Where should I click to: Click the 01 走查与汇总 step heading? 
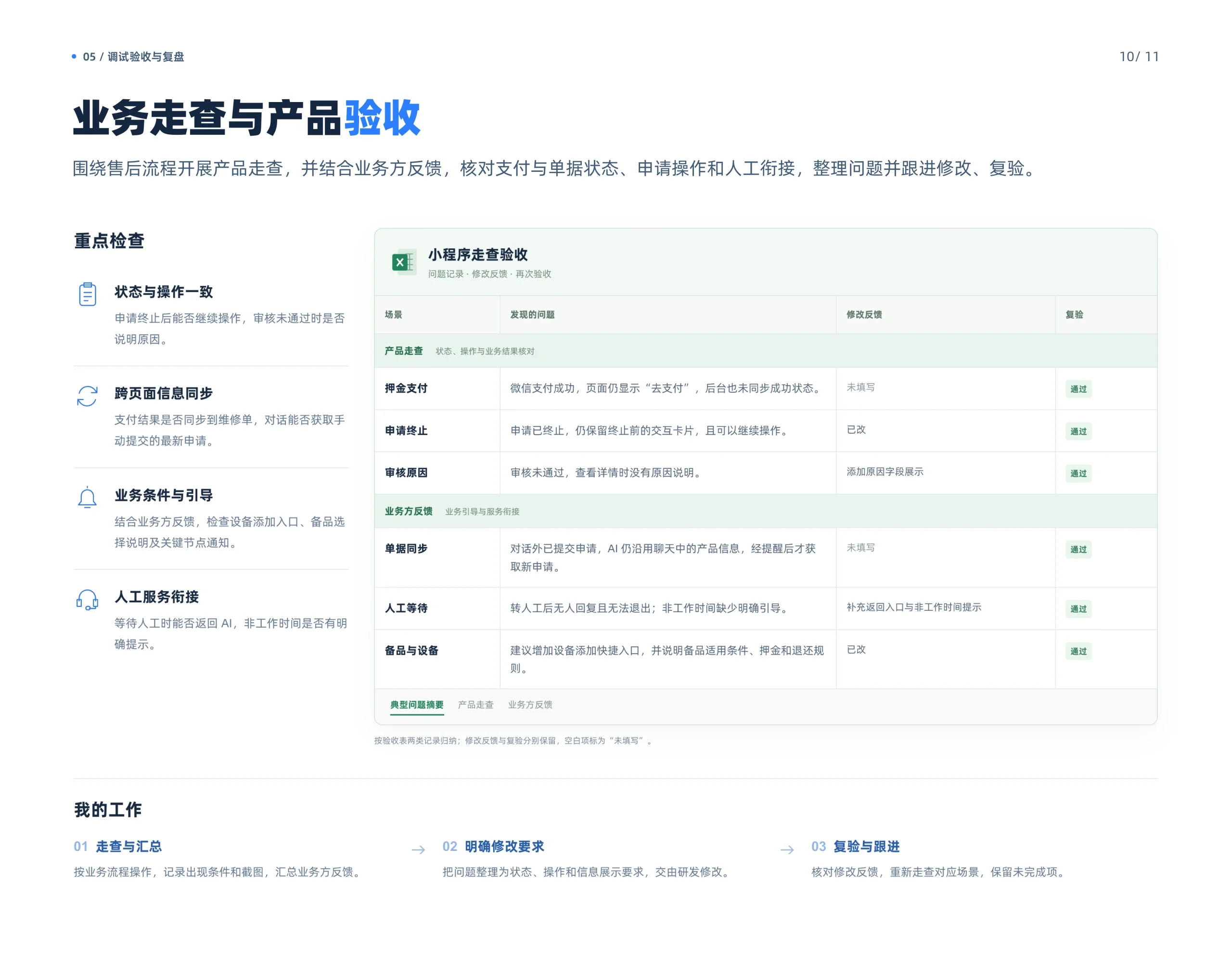tap(118, 846)
